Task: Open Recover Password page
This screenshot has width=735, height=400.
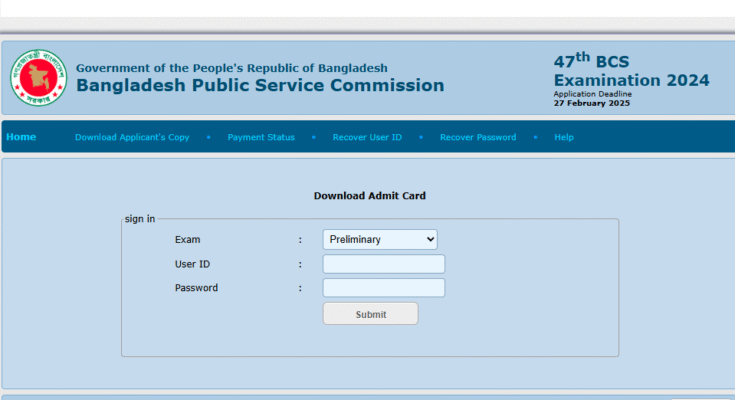Action: (478, 137)
